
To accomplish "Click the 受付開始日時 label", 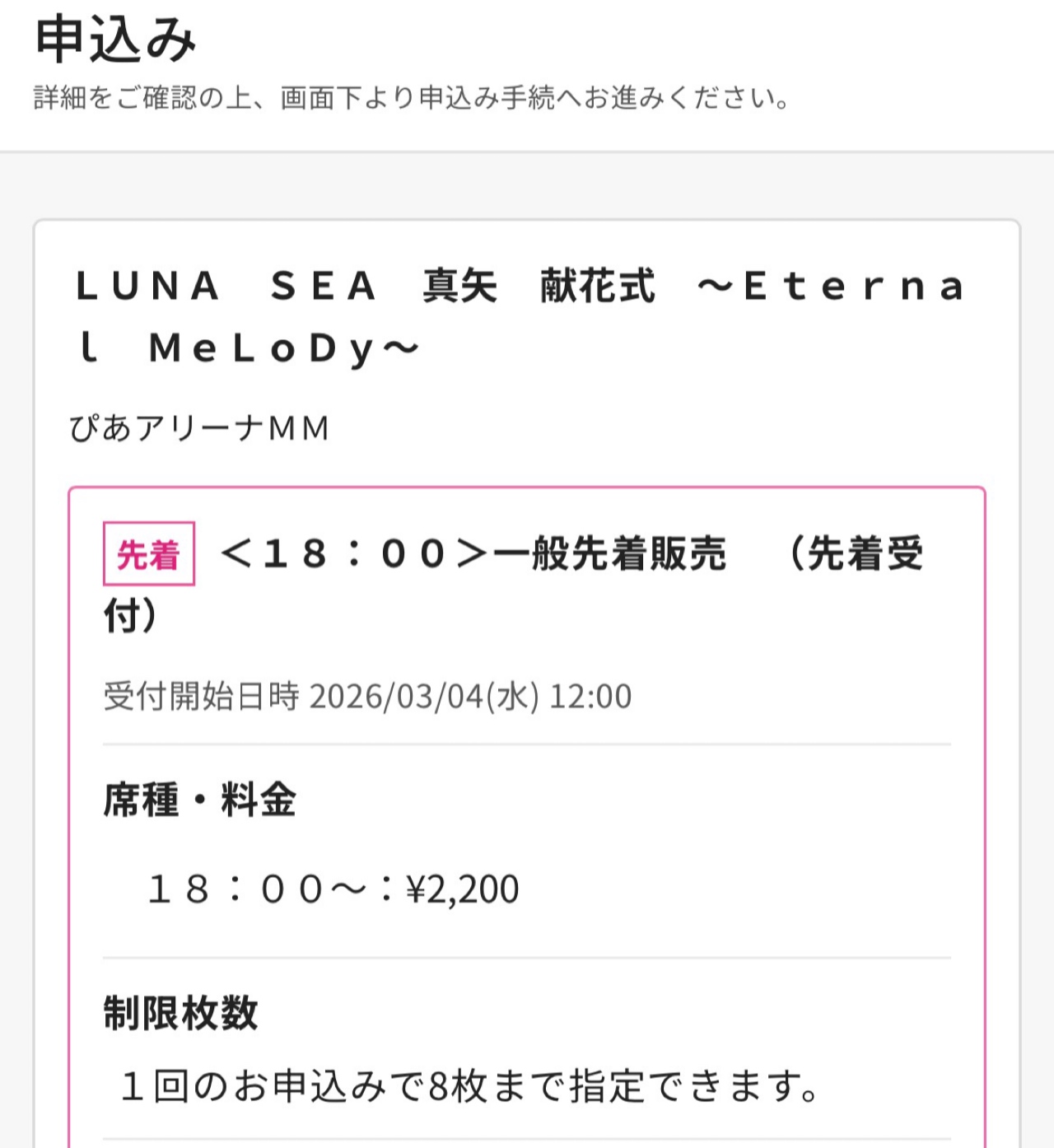I will click(x=201, y=697).
